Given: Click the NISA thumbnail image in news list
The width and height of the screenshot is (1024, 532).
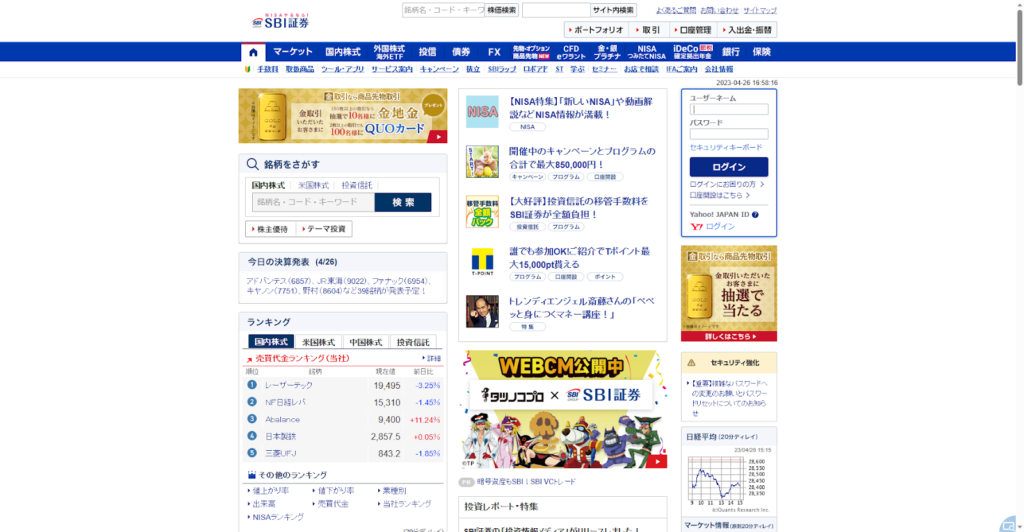Looking at the screenshot, I should click(x=482, y=112).
